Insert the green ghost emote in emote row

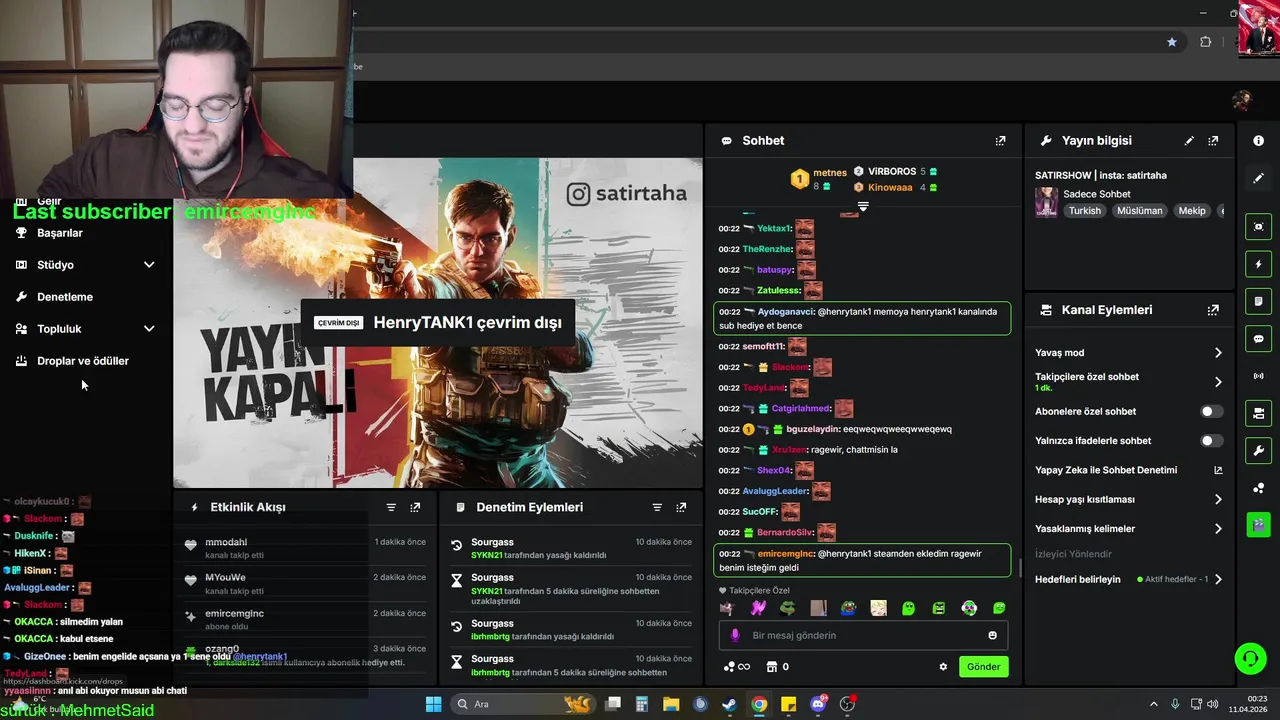point(908,608)
